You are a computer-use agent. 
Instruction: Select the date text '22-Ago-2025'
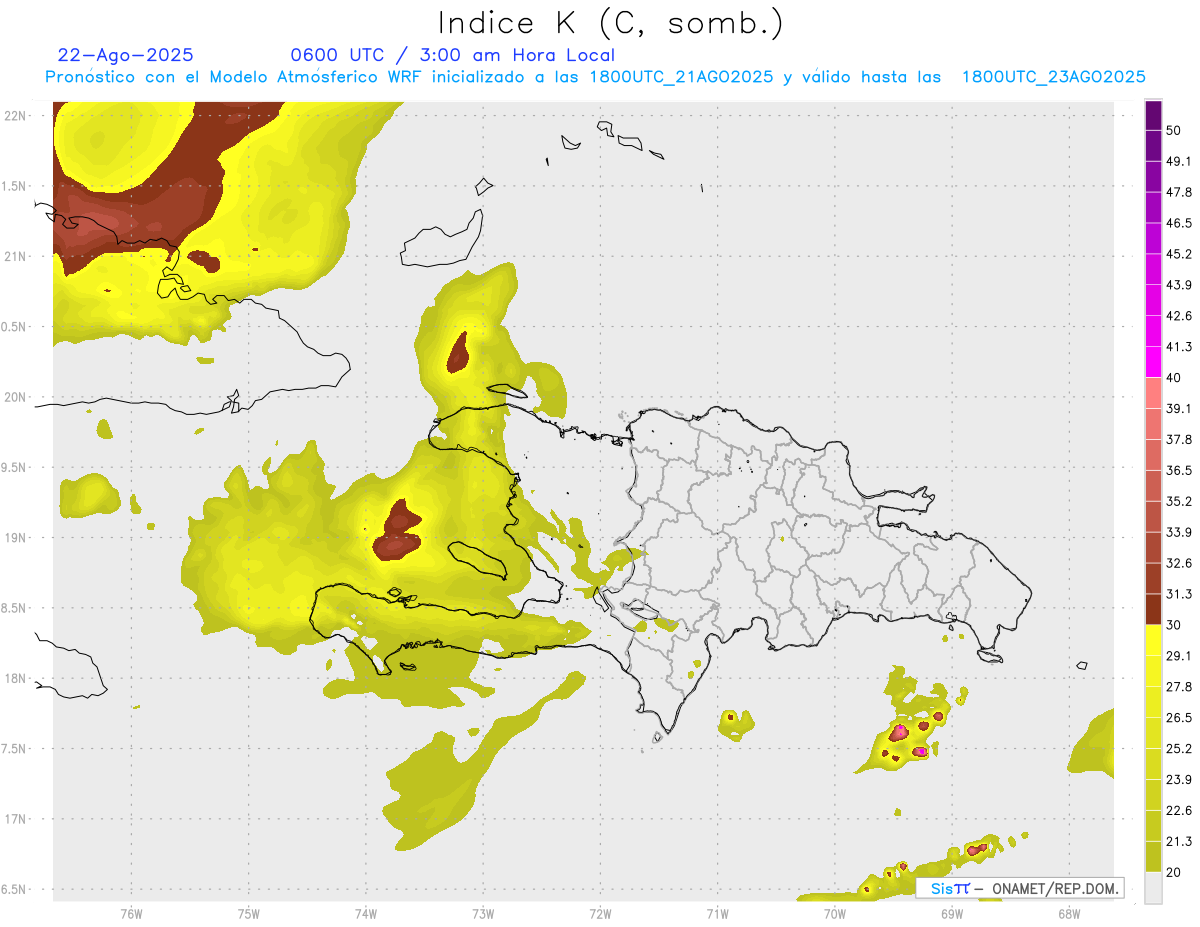(126, 55)
